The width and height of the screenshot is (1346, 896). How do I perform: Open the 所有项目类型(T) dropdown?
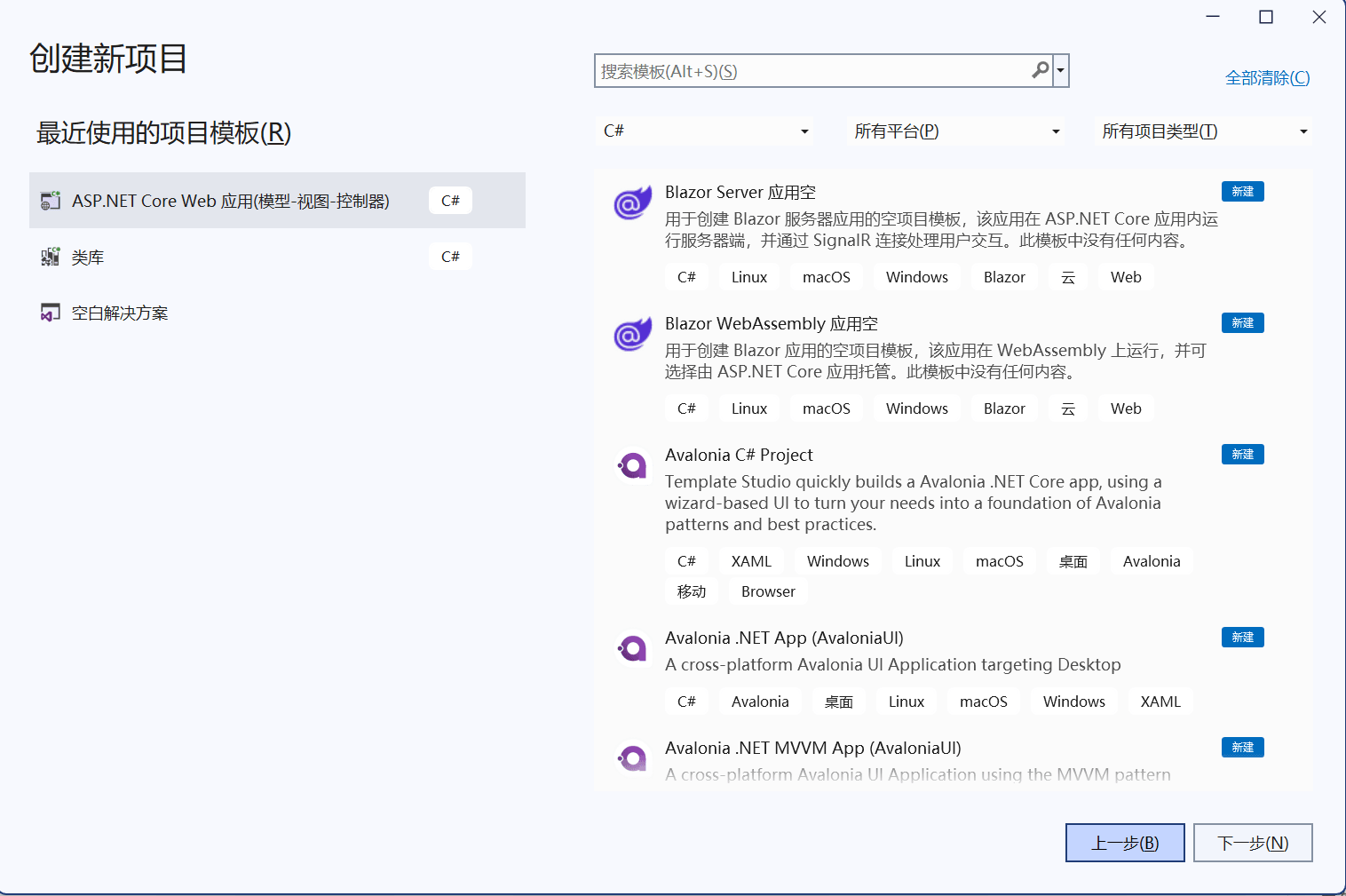[x=1204, y=131]
